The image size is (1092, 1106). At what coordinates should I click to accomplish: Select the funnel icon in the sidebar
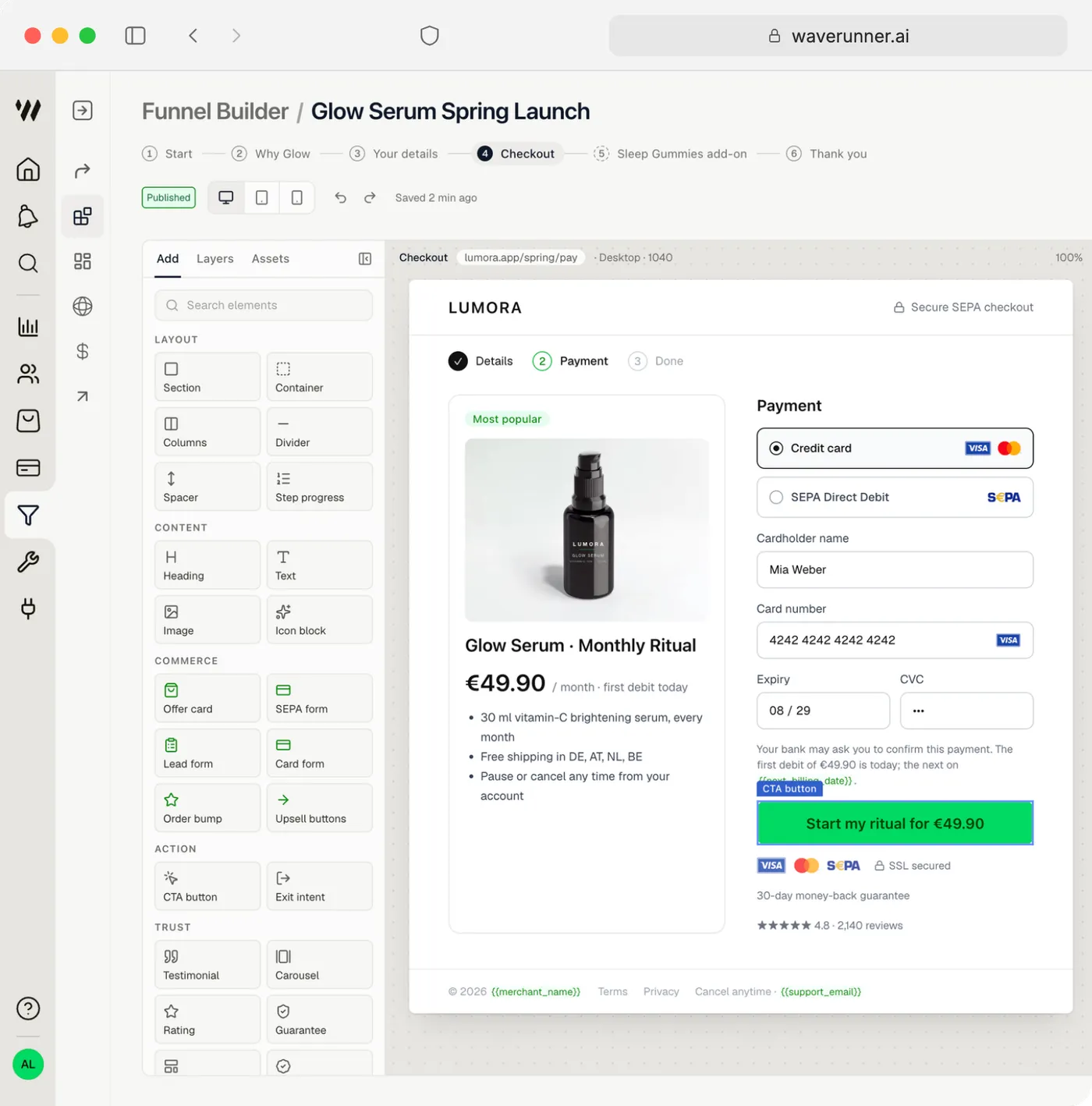tap(28, 515)
